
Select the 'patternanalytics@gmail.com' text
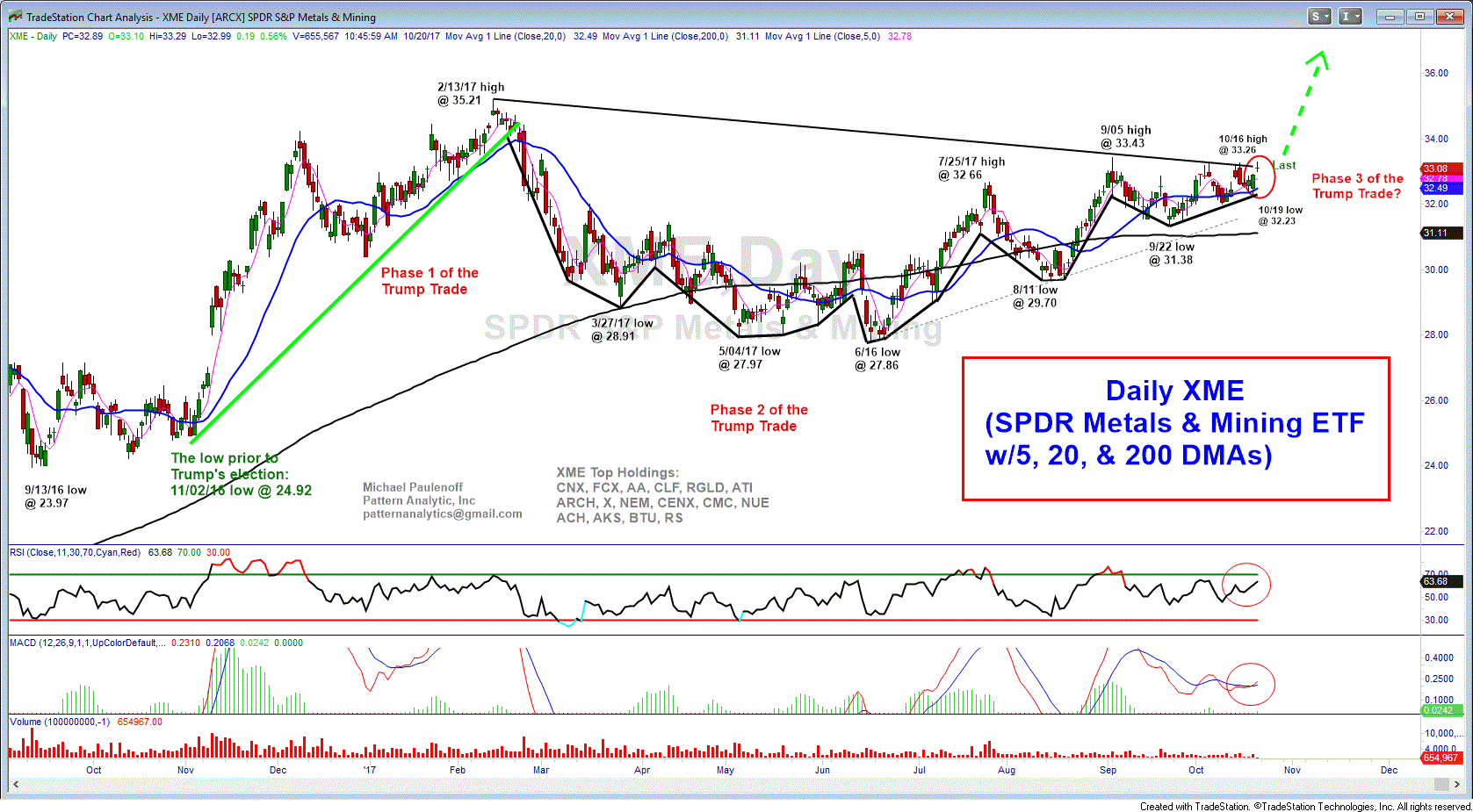coord(443,514)
